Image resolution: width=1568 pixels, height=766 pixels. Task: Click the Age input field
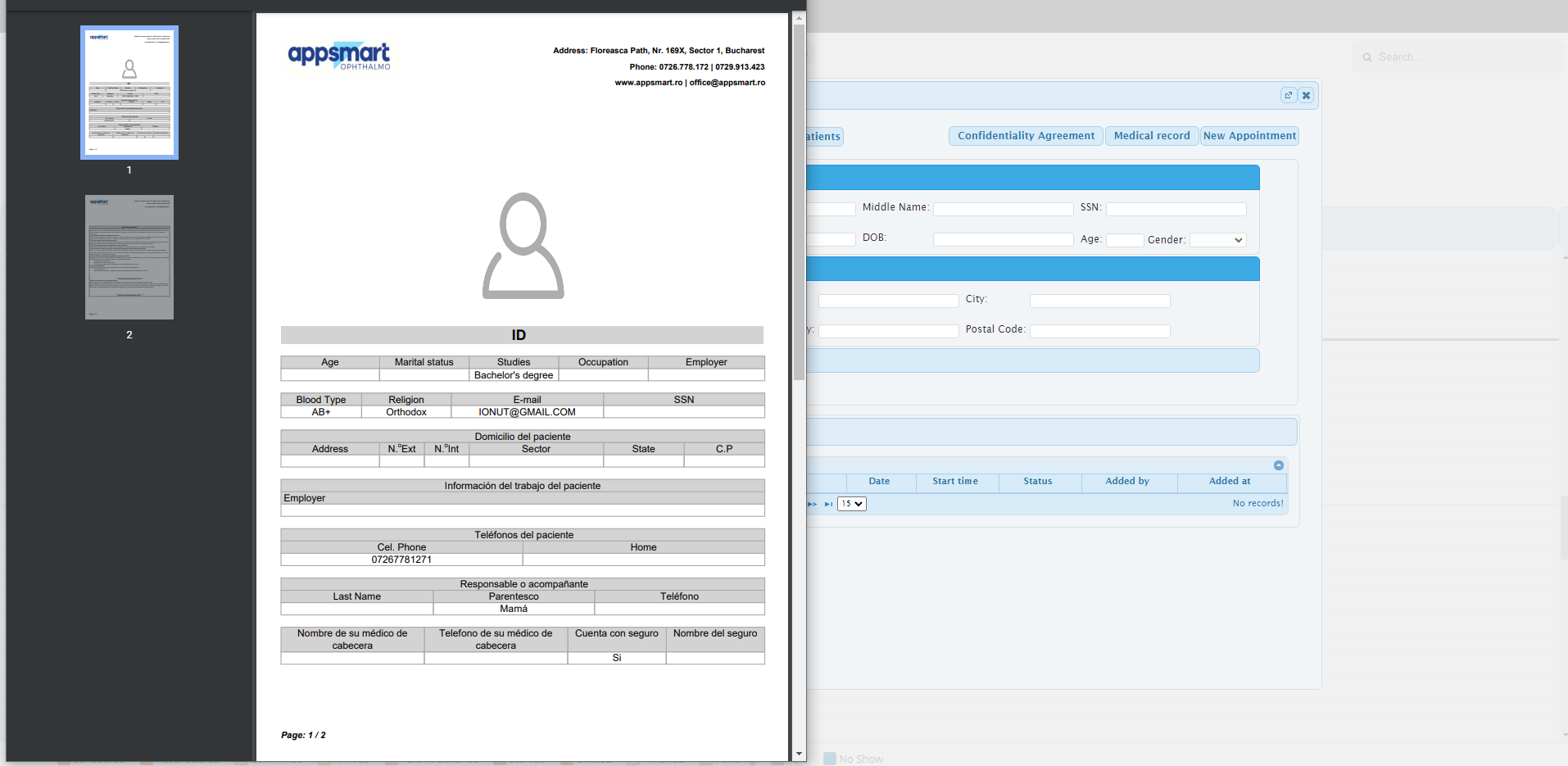coord(1125,240)
